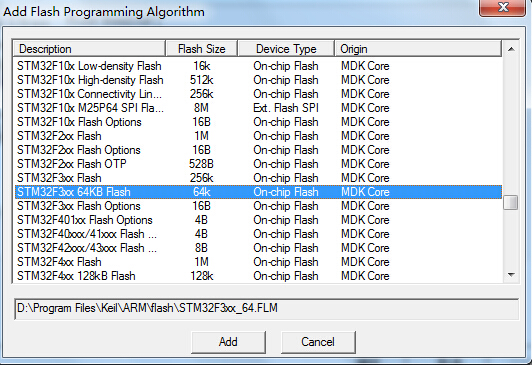Select STM32F2xx Flash OTP row
Viewport: 532px width, 365px height.
click(258, 164)
